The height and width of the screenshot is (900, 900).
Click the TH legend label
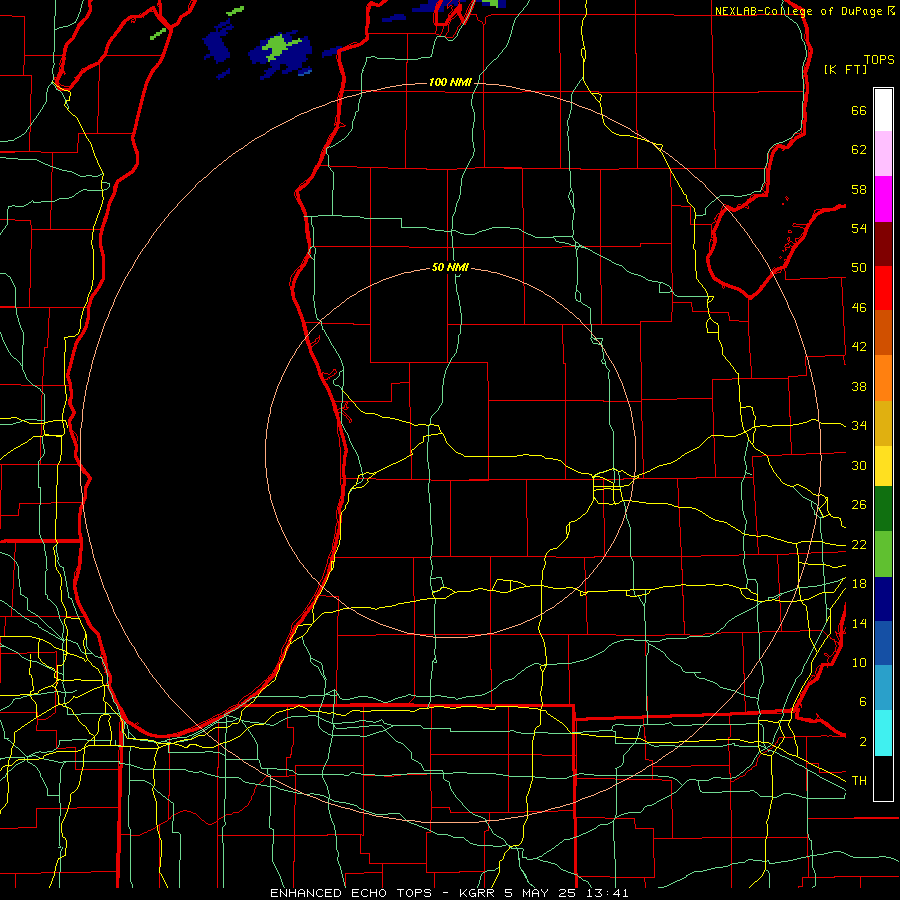click(x=859, y=781)
